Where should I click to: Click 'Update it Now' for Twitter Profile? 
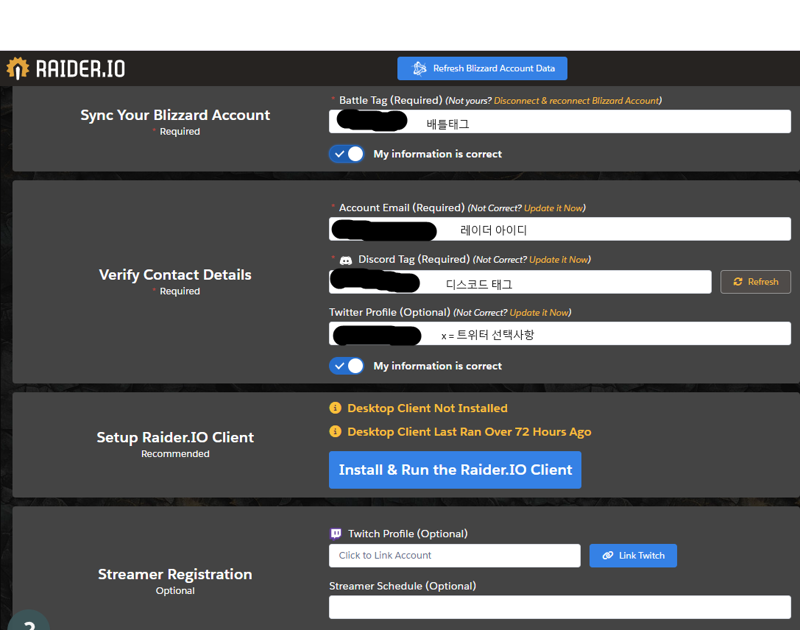[539, 313]
